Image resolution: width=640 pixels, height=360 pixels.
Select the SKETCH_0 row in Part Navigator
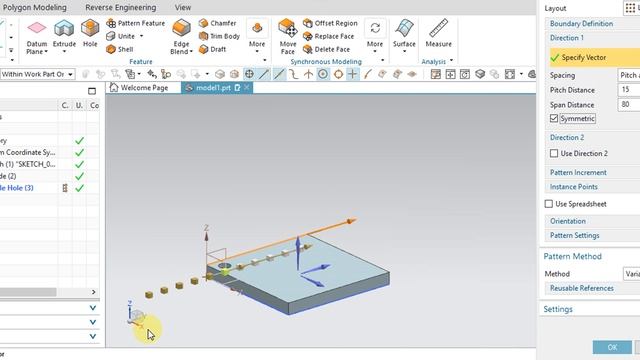click(28, 164)
